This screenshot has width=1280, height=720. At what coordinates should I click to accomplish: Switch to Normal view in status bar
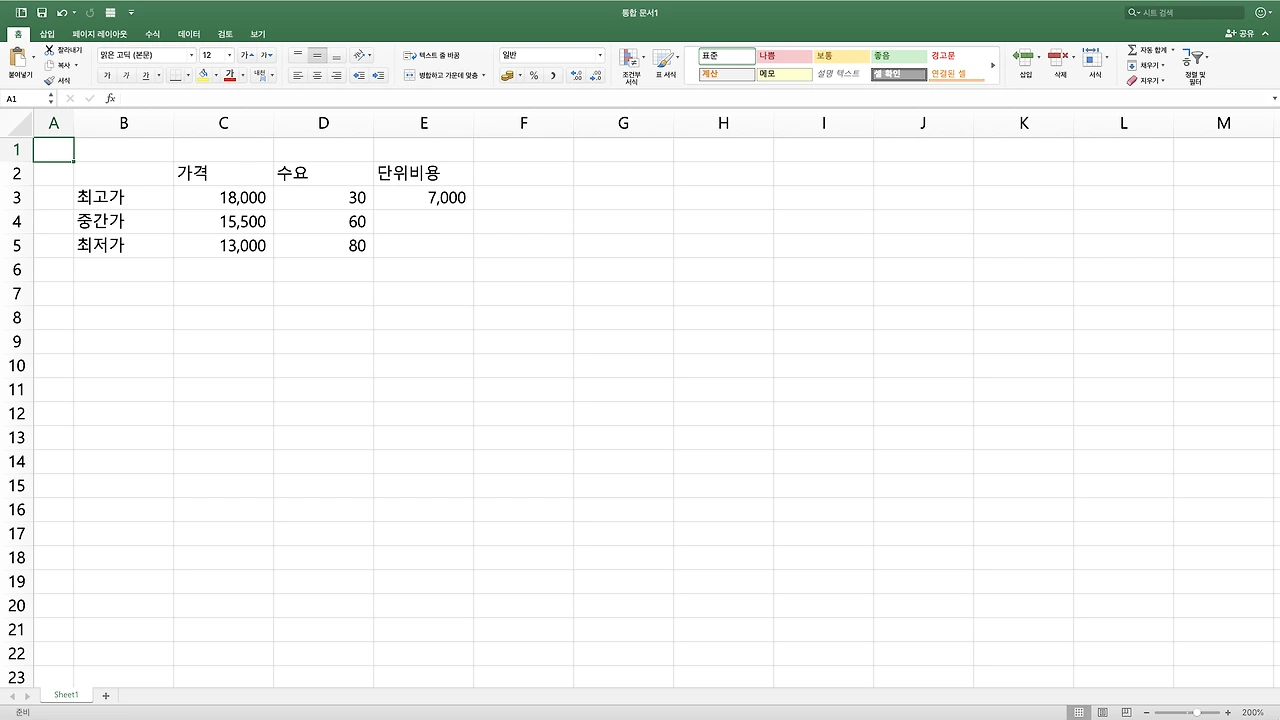point(1079,712)
